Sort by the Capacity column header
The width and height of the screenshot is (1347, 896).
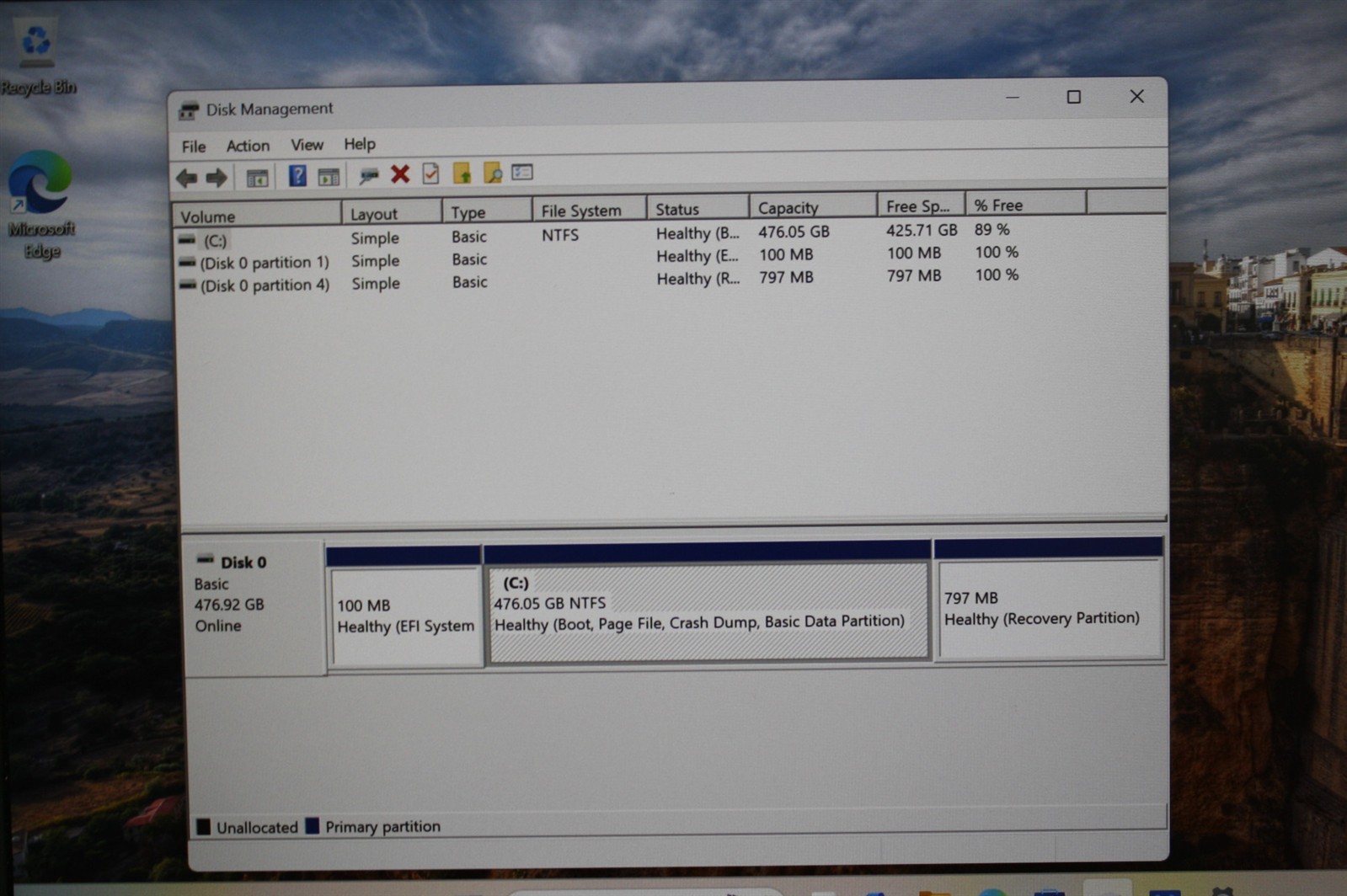[x=813, y=206]
